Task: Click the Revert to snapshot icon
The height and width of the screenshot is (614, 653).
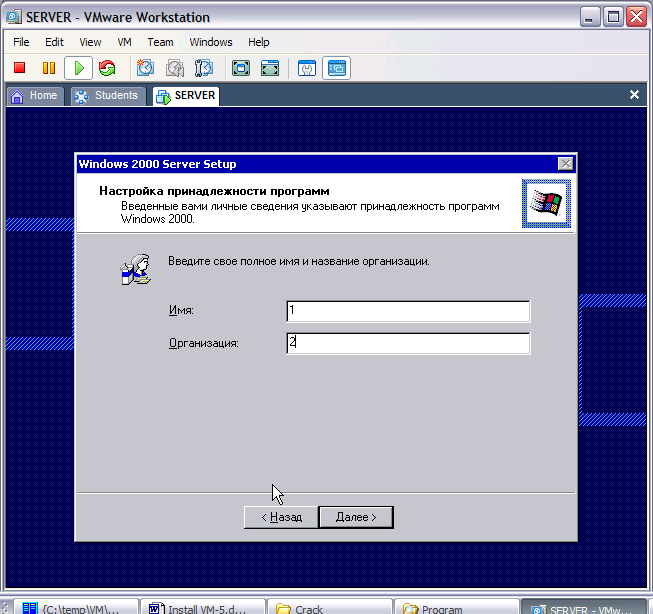Action: click(175, 68)
